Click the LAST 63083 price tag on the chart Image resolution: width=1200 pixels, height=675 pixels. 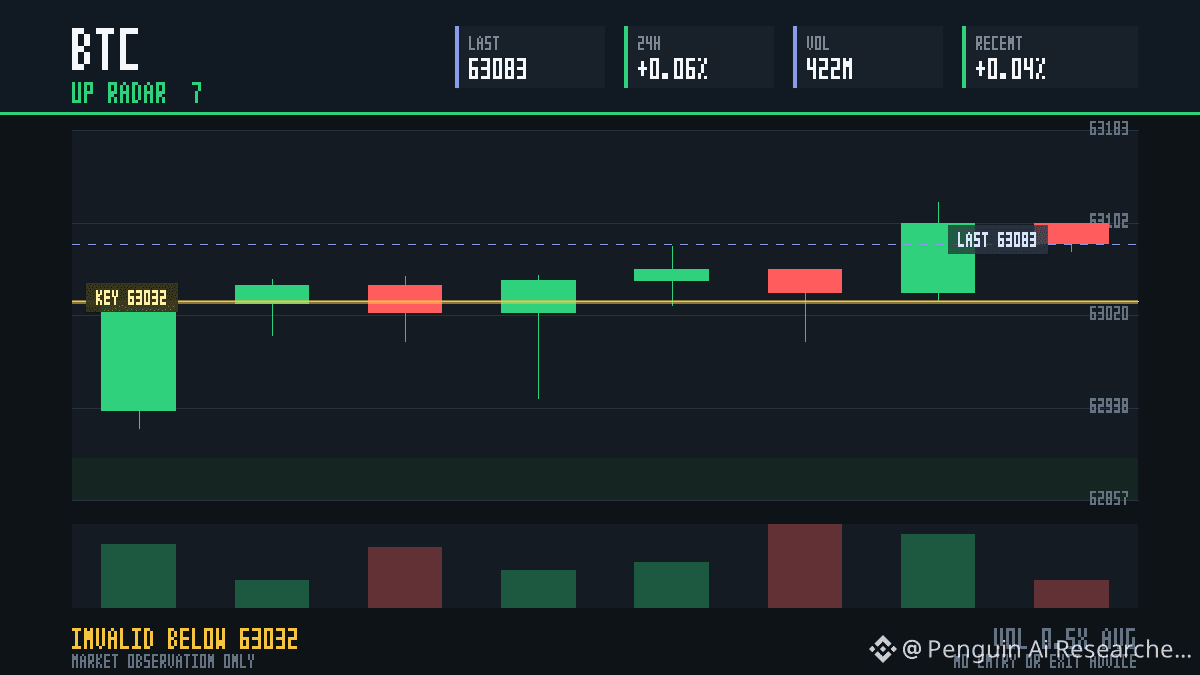coord(997,240)
